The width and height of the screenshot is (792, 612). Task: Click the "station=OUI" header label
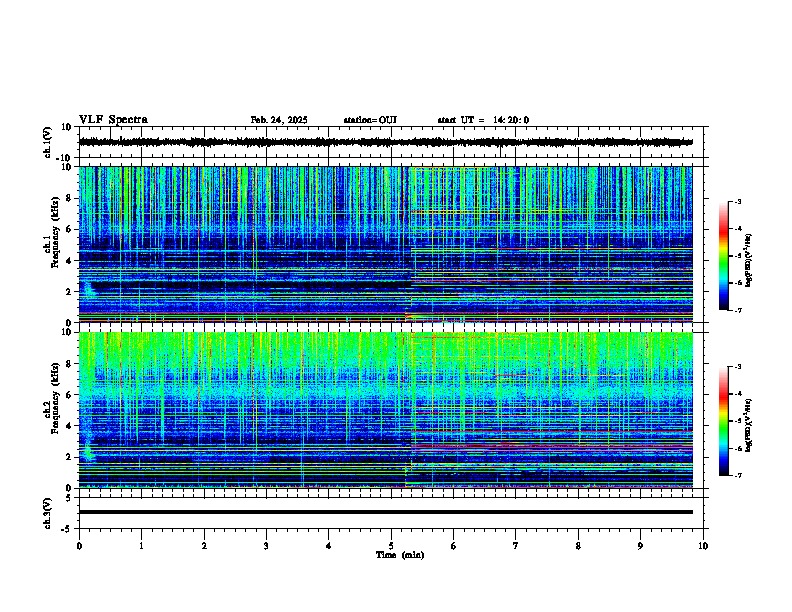(370, 120)
